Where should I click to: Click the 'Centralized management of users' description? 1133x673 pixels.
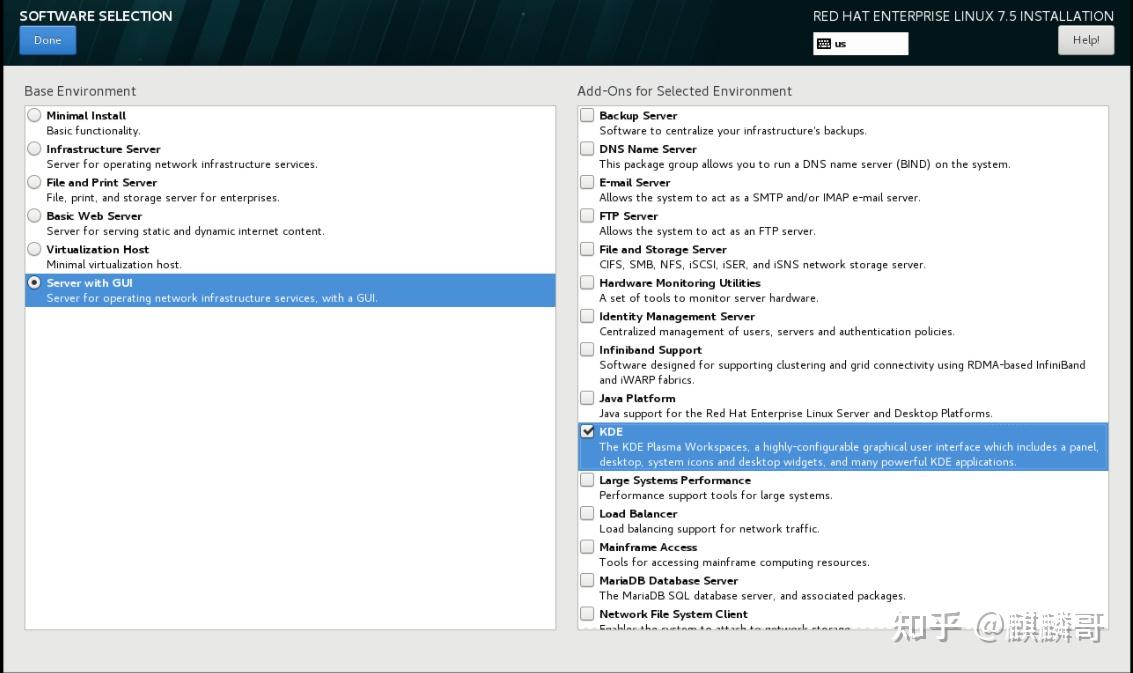[x=777, y=332]
